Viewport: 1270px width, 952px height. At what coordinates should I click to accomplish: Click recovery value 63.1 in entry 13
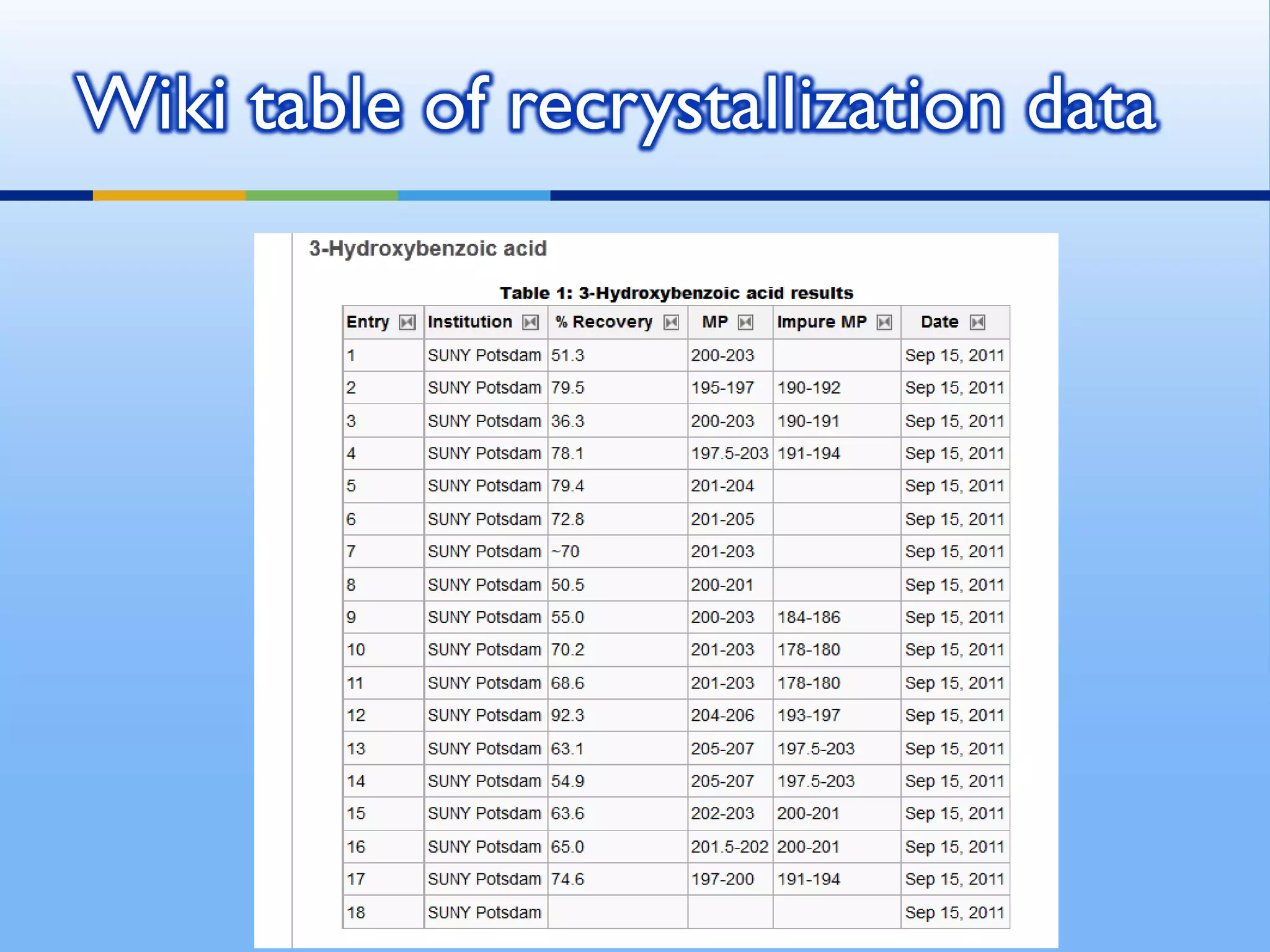pos(567,749)
